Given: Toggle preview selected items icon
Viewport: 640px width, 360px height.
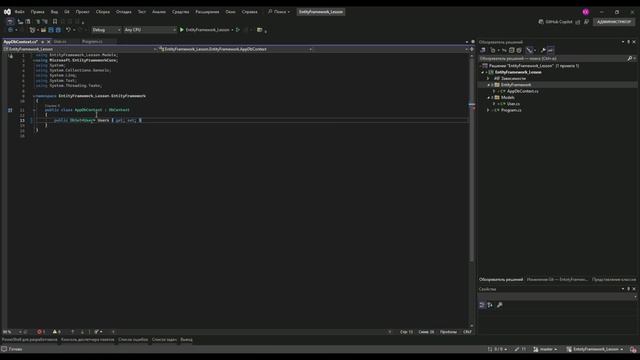Looking at the screenshot, I should [x=551, y=50].
